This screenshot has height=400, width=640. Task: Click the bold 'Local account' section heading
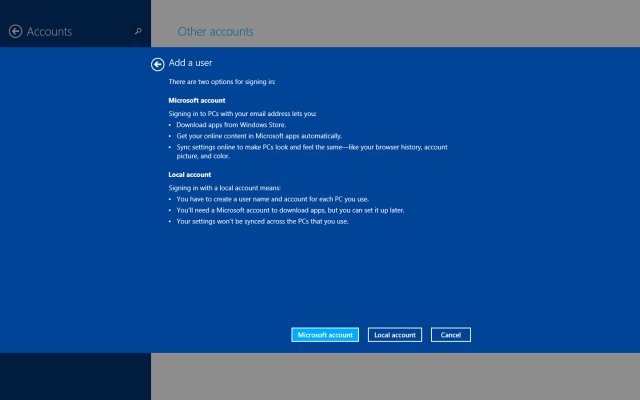(190, 175)
